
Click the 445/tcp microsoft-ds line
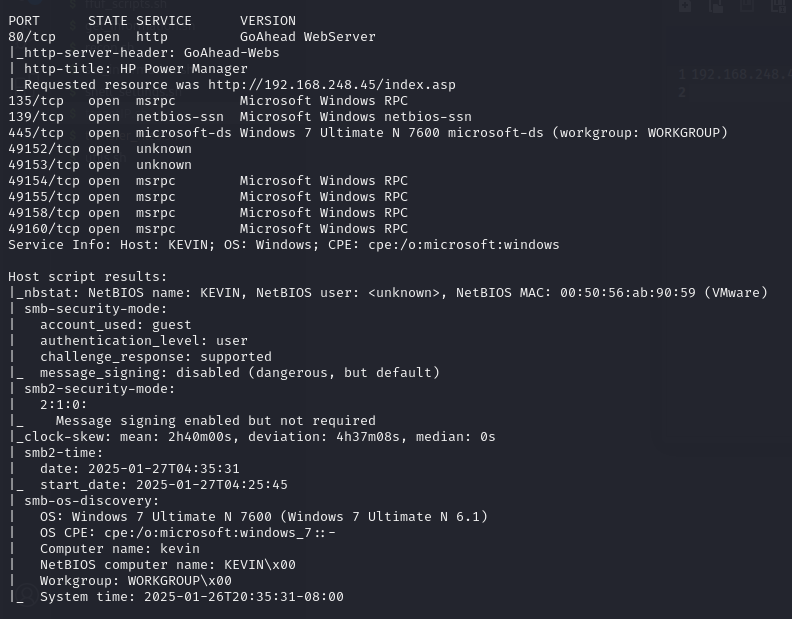click(368, 133)
